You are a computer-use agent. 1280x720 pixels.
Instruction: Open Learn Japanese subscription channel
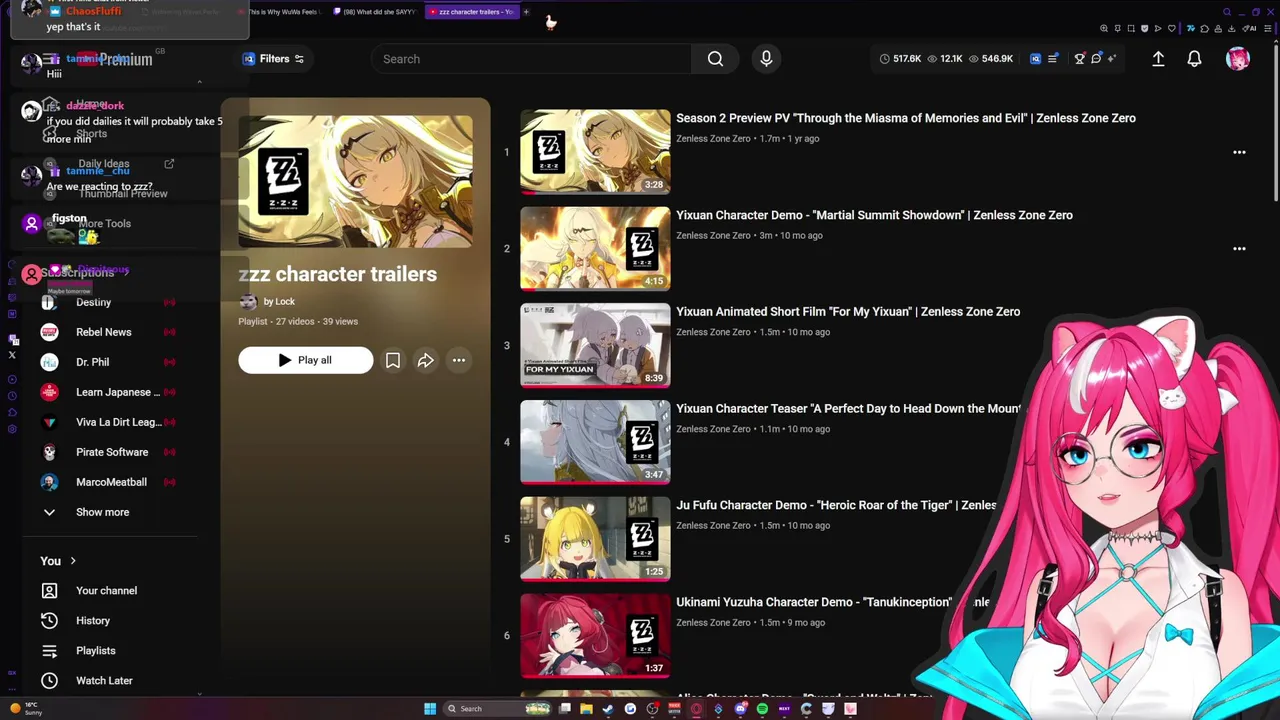118,392
